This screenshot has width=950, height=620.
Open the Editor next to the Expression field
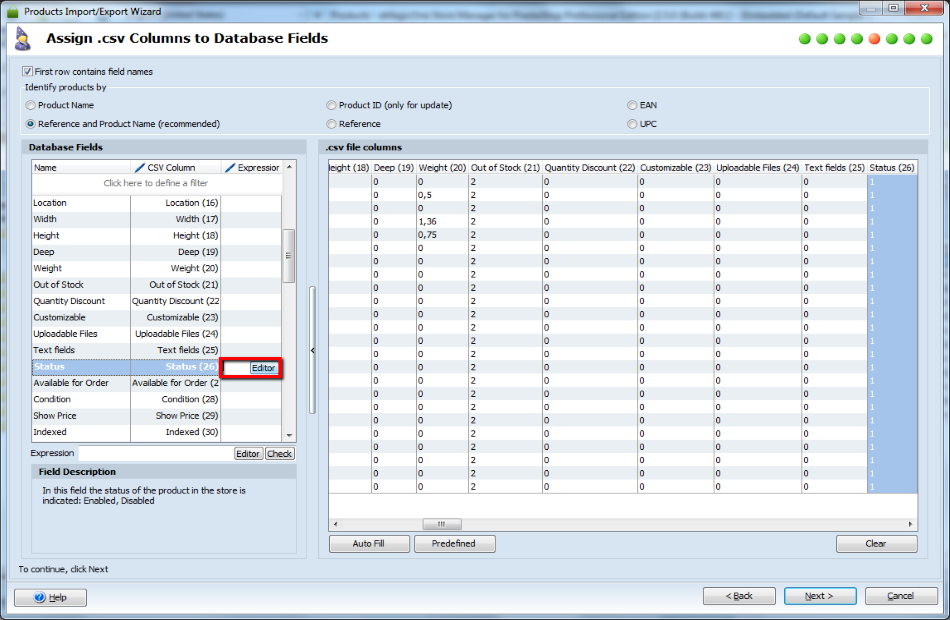(x=248, y=454)
